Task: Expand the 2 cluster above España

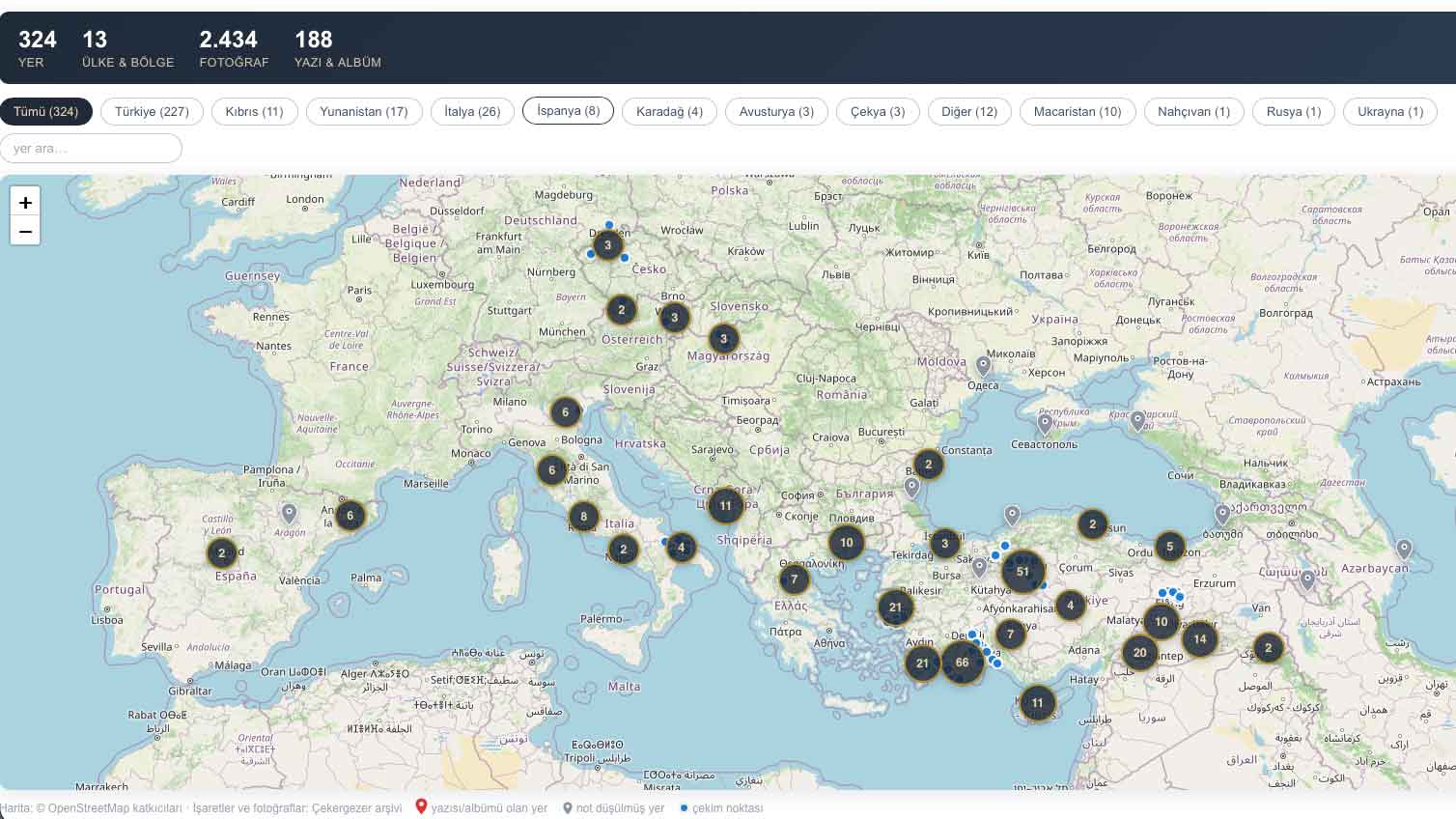Action: coord(221,553)
